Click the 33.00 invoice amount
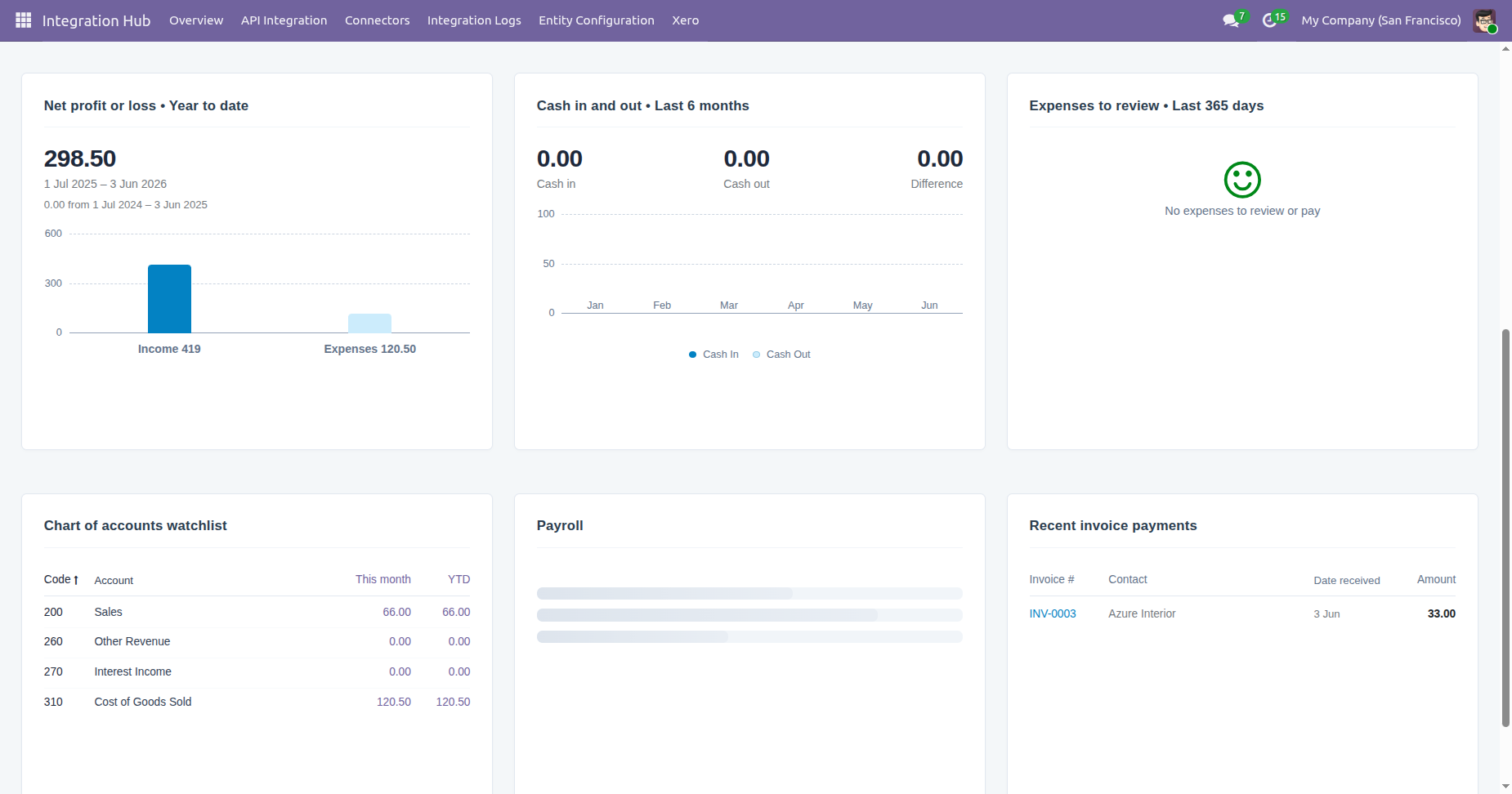1512x794 pixels. 1441,613
